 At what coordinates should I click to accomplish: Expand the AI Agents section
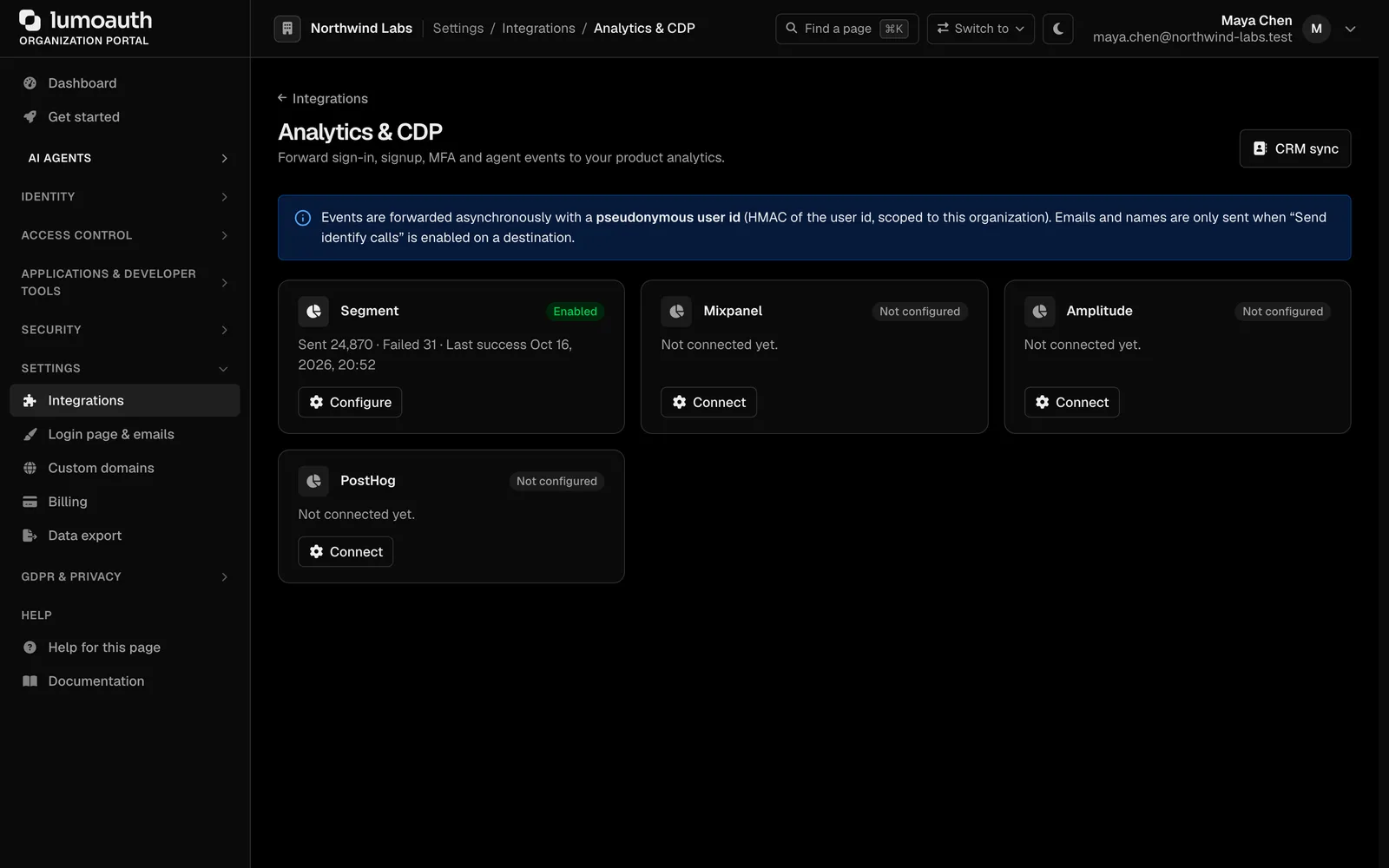click(125, 158)
